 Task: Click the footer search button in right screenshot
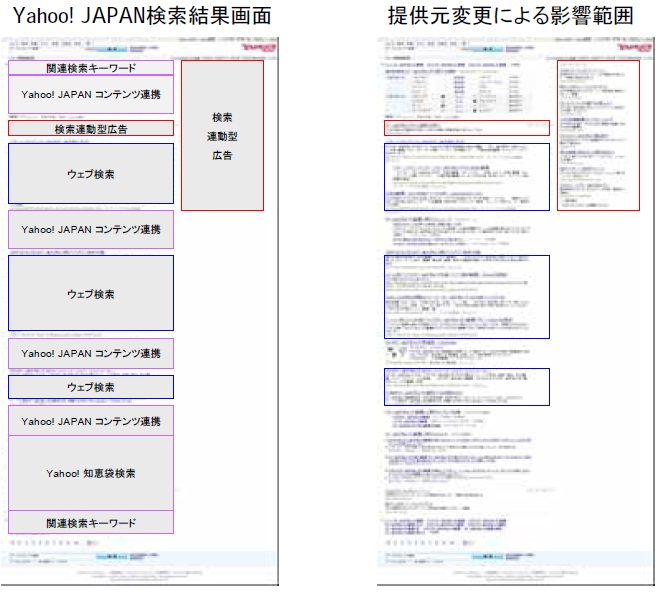tap(487, 556)
